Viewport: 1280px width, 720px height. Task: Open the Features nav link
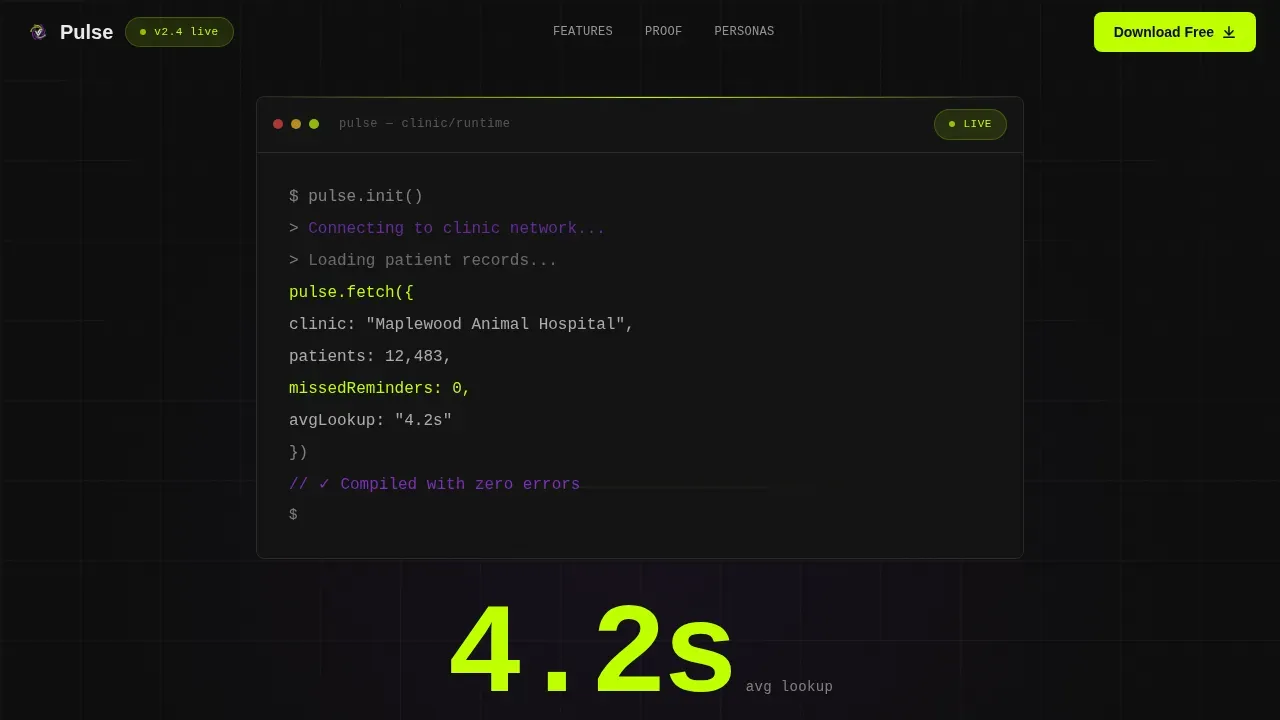tap(583, 32)
